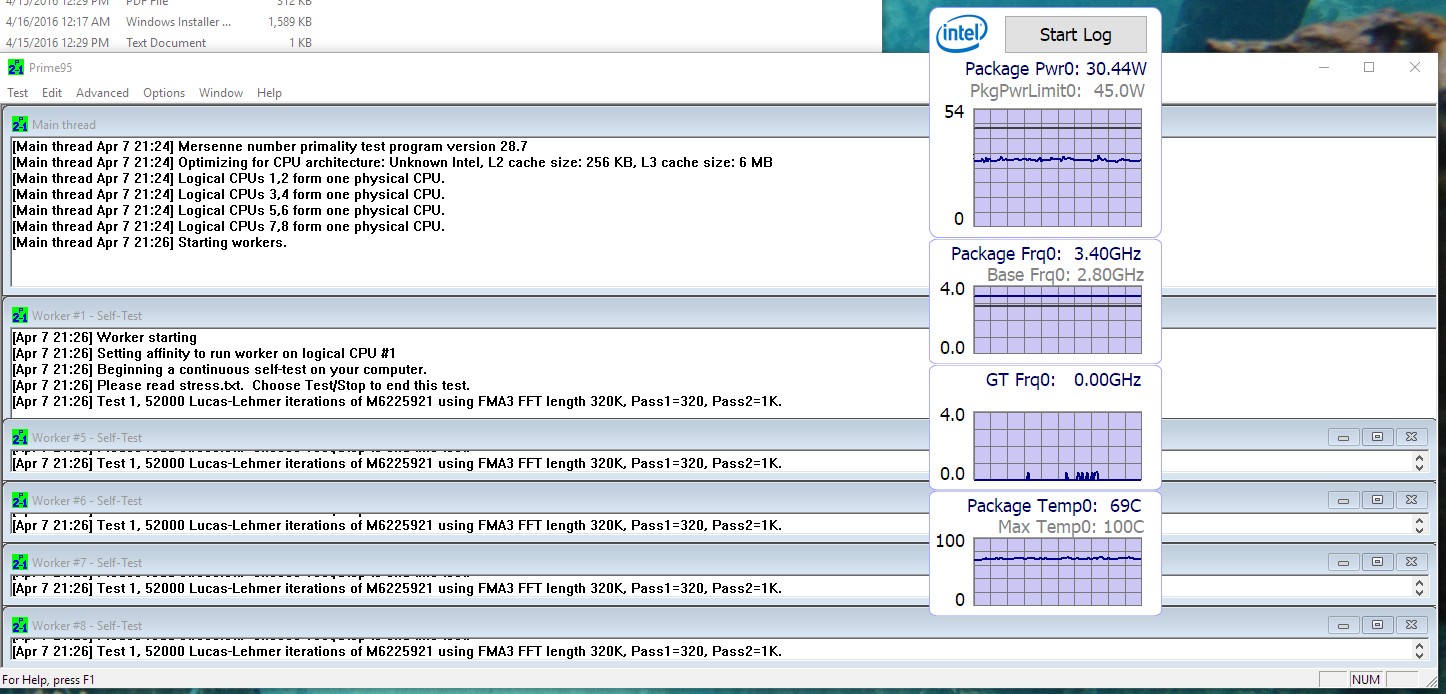Click 'Please read stress.txt' log line
The width and height of the screenshot is (1446, 694).
(x=241, y=386)
